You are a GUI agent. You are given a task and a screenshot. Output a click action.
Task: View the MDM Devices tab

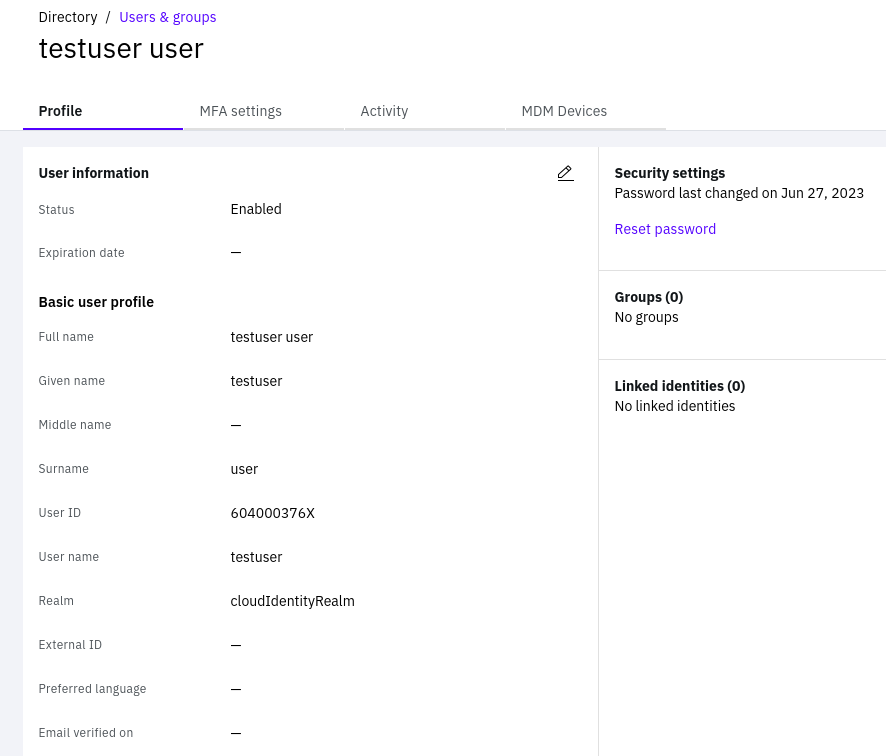pos(564,111)
